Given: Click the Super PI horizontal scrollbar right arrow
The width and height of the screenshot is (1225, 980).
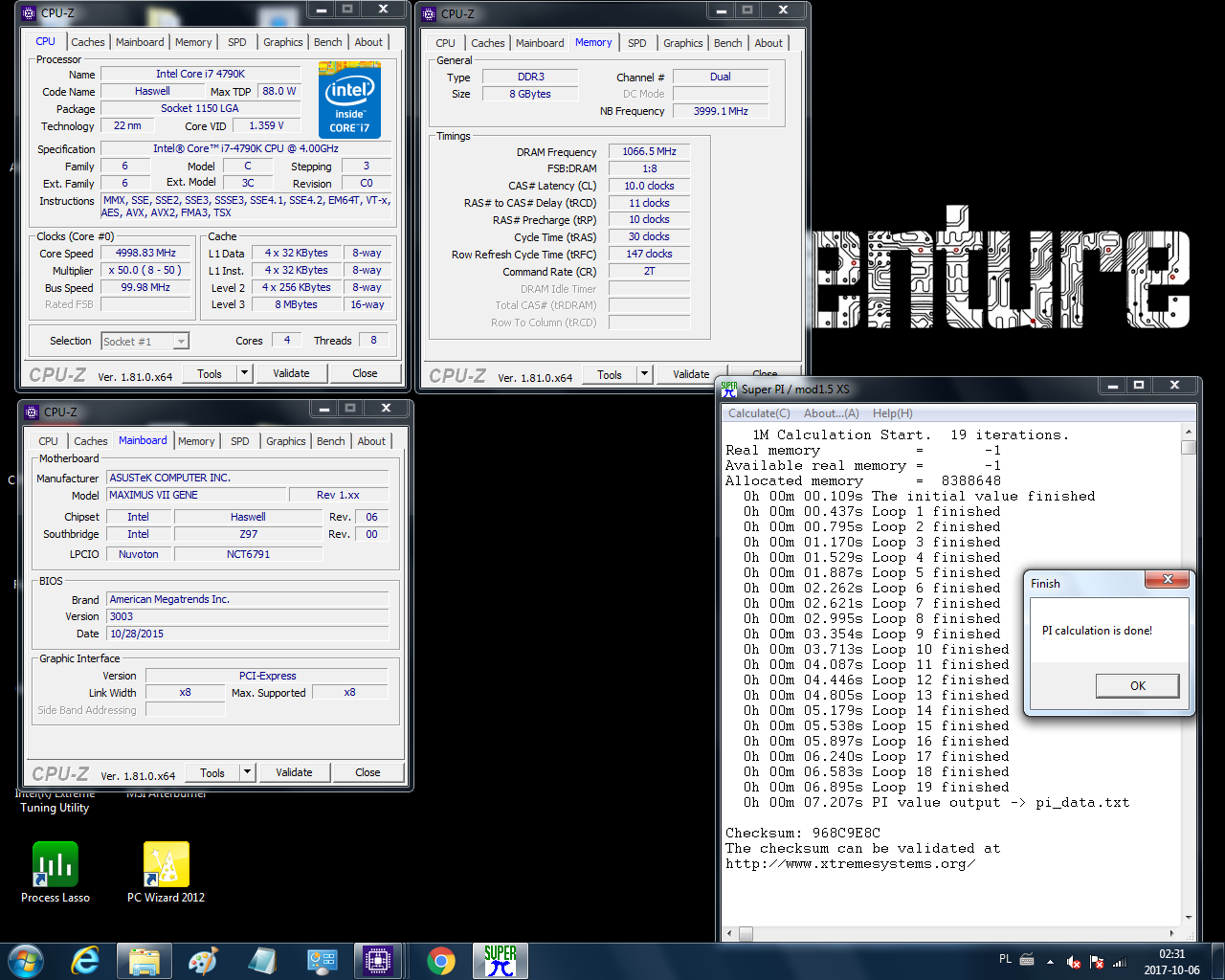Looking at the screenshot, I should click(1172, 933).
